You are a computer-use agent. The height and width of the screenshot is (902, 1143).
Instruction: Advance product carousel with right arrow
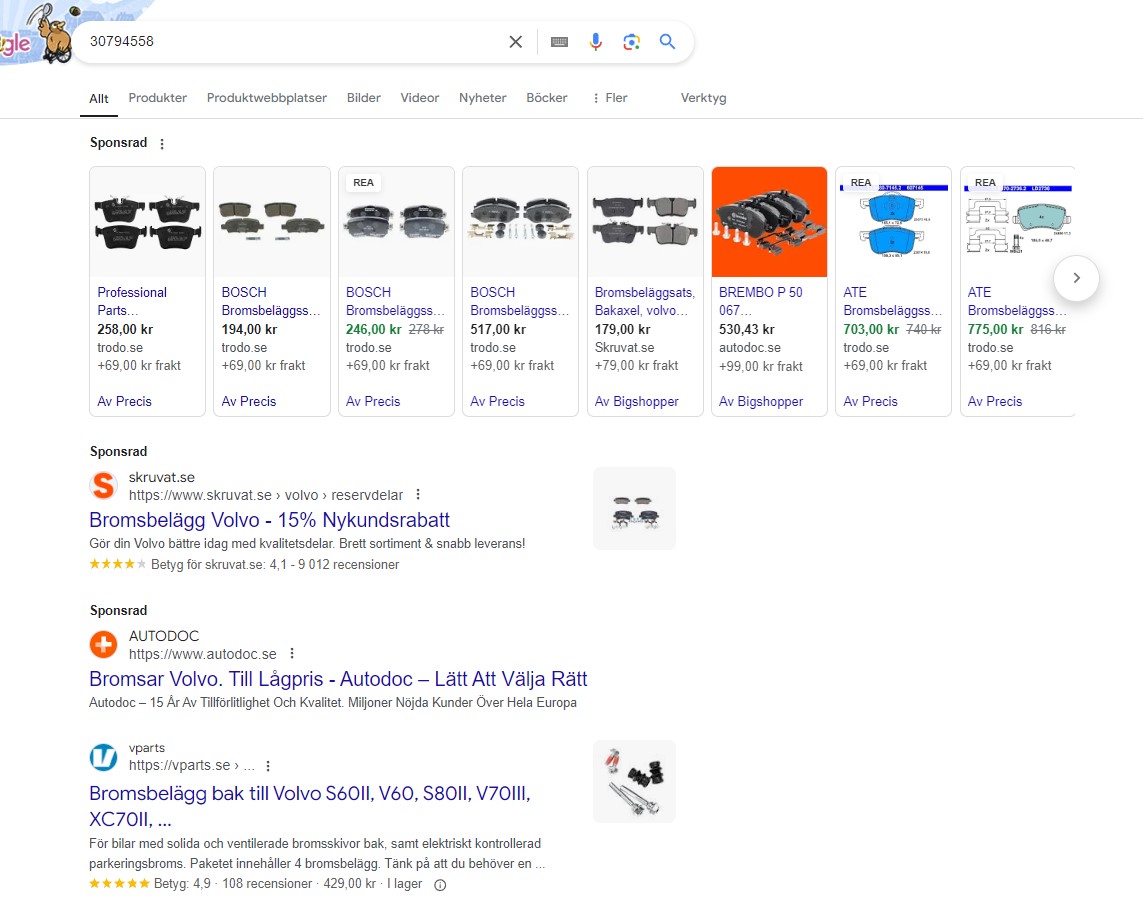tap(1076, 278)
